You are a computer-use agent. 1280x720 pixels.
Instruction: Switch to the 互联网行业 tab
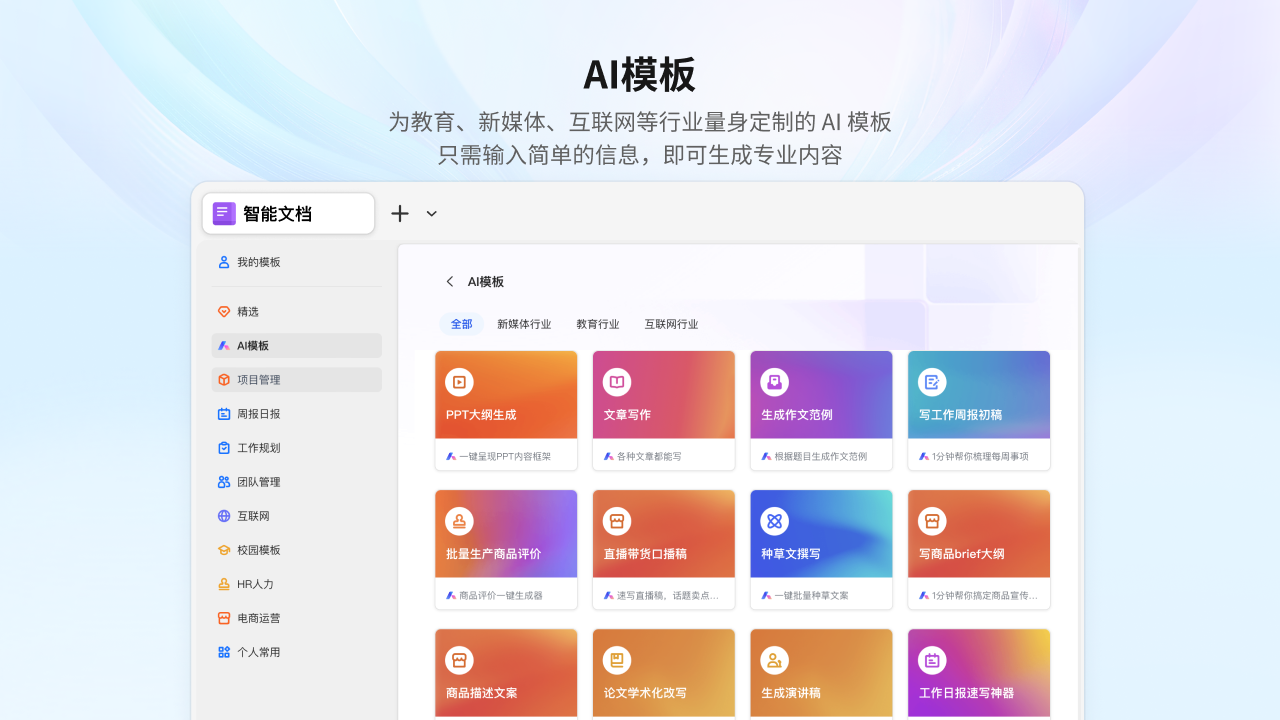click(x=672, y=324)
